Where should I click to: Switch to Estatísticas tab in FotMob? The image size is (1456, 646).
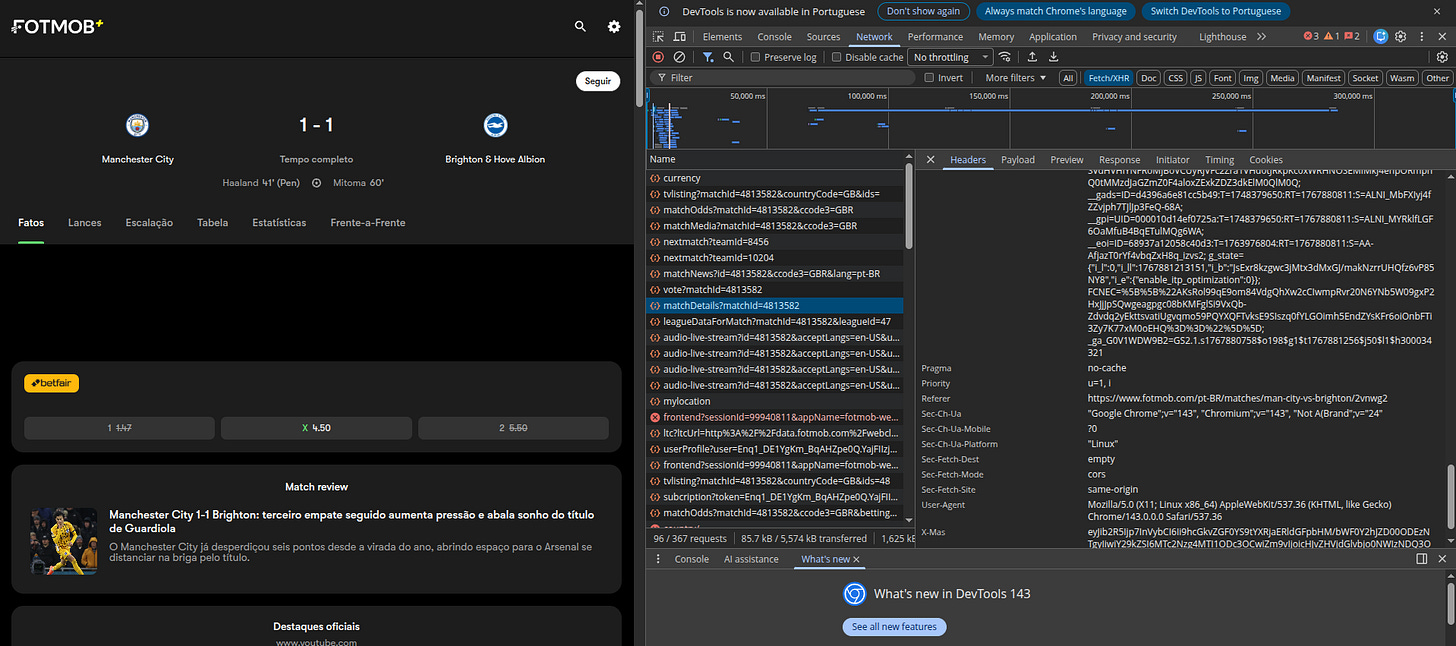(279, 223)
